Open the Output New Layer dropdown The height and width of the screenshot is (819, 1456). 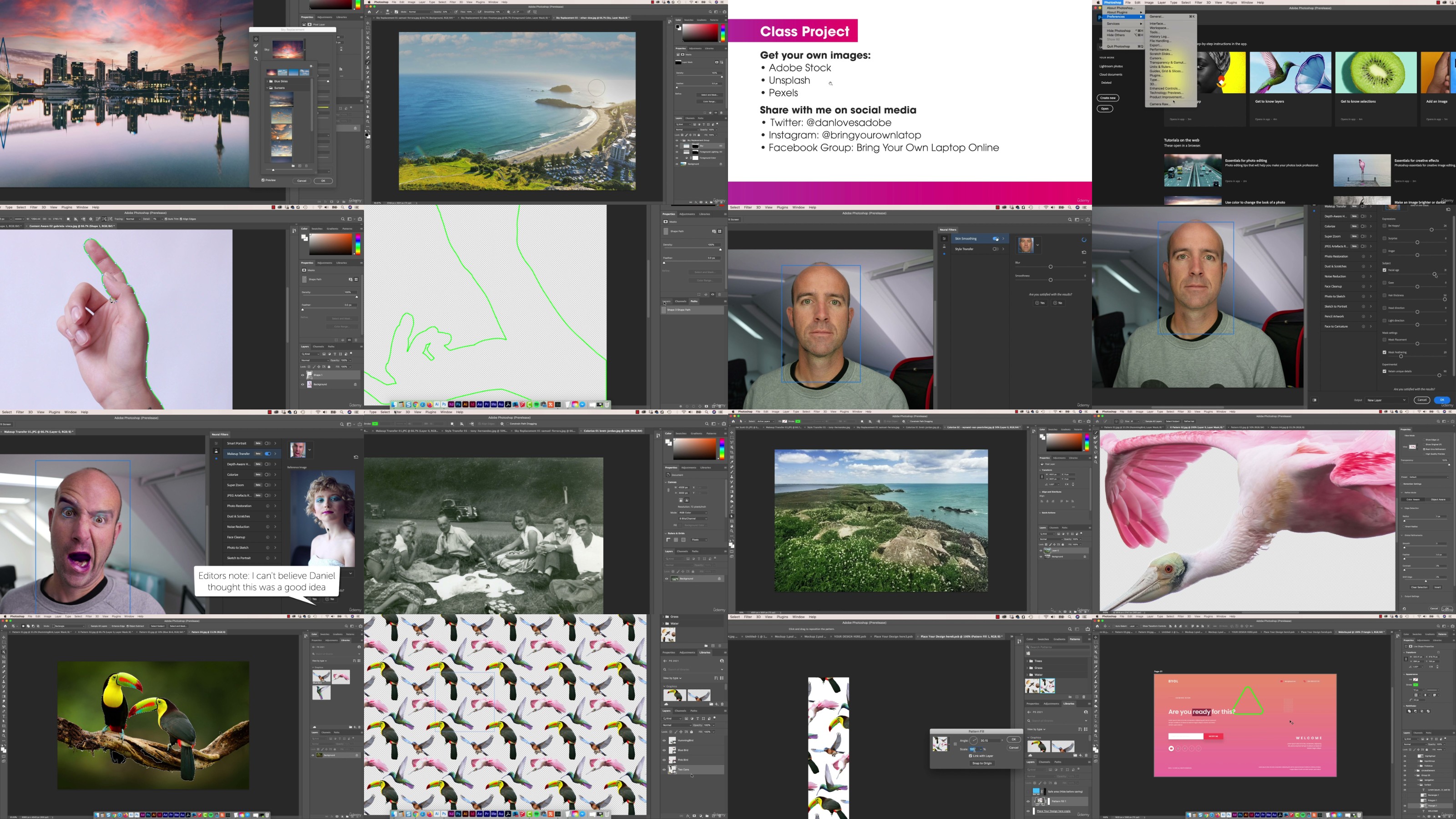tap(1386, 399)
